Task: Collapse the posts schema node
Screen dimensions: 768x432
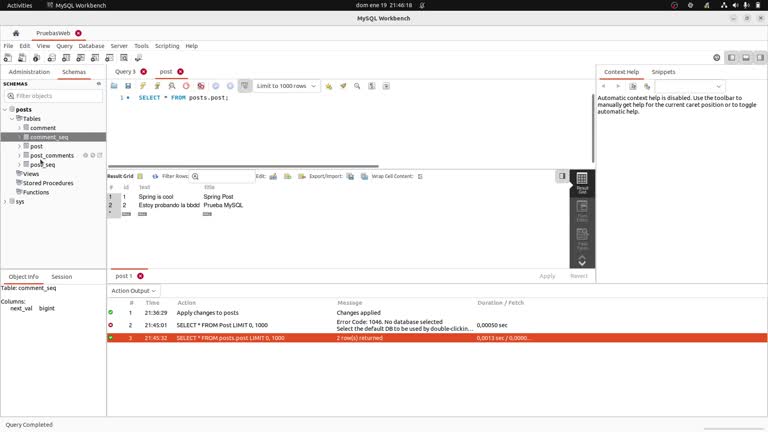Action: coord(5,110)
